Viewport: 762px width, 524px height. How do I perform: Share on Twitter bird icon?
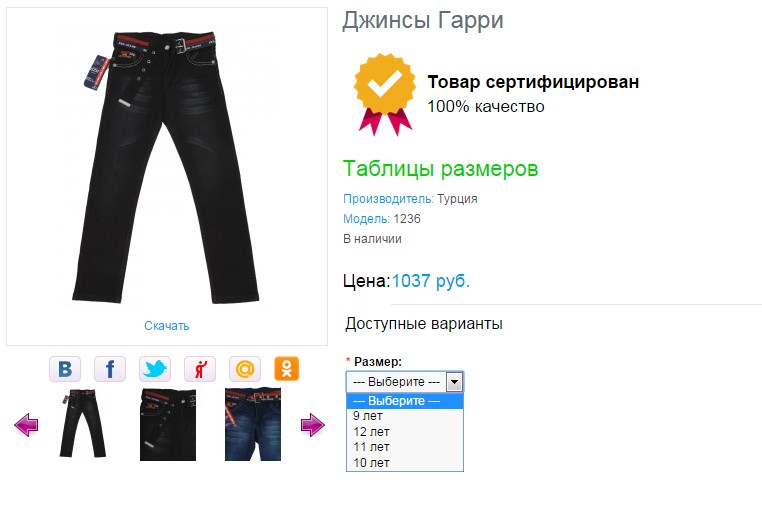click(155, 369)
